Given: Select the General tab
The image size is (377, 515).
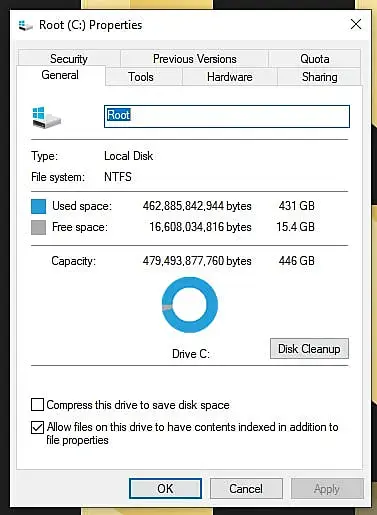Looking at the screenshot, I should click(x=60, y=75).
